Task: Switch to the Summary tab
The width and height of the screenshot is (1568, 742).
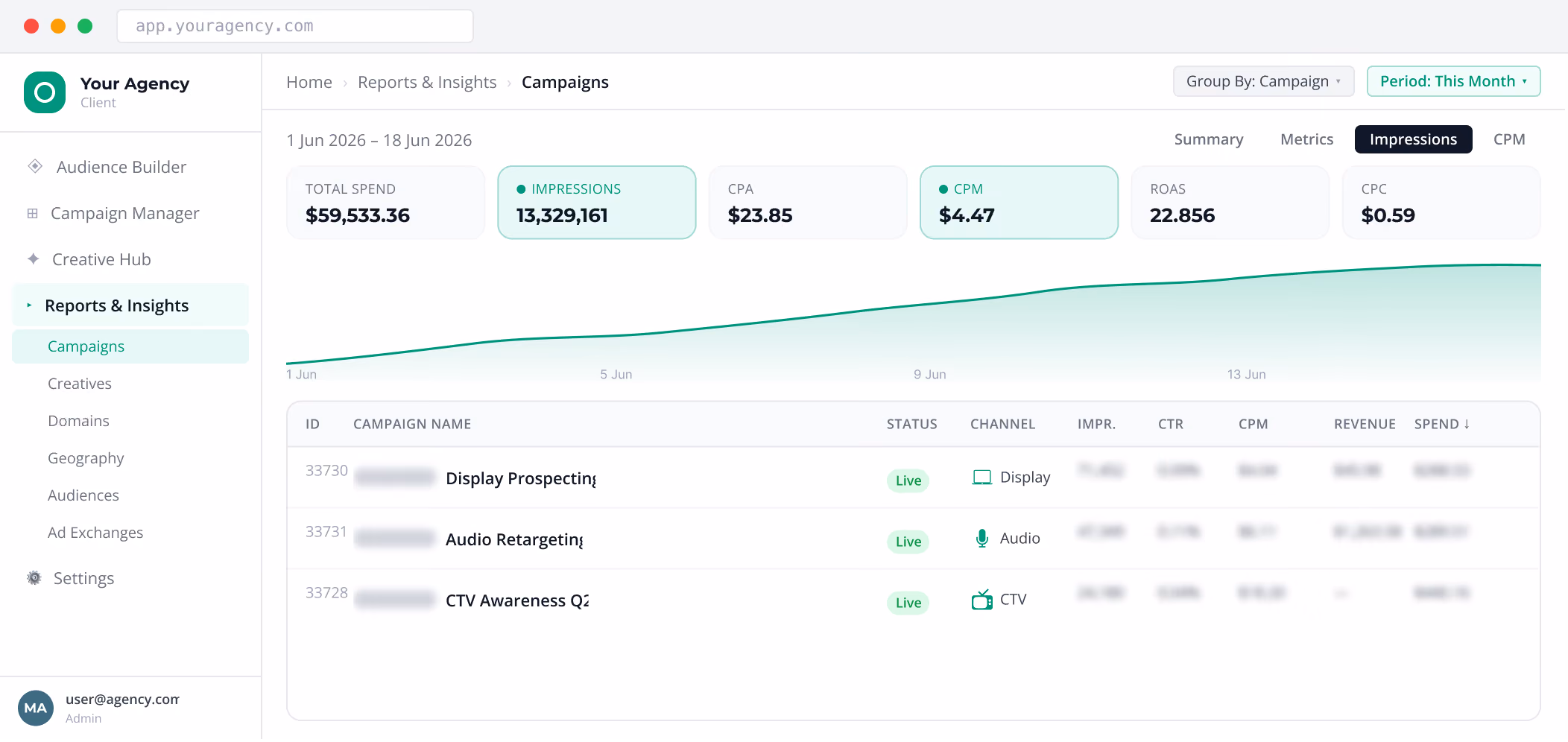Action: (1209, 139)
